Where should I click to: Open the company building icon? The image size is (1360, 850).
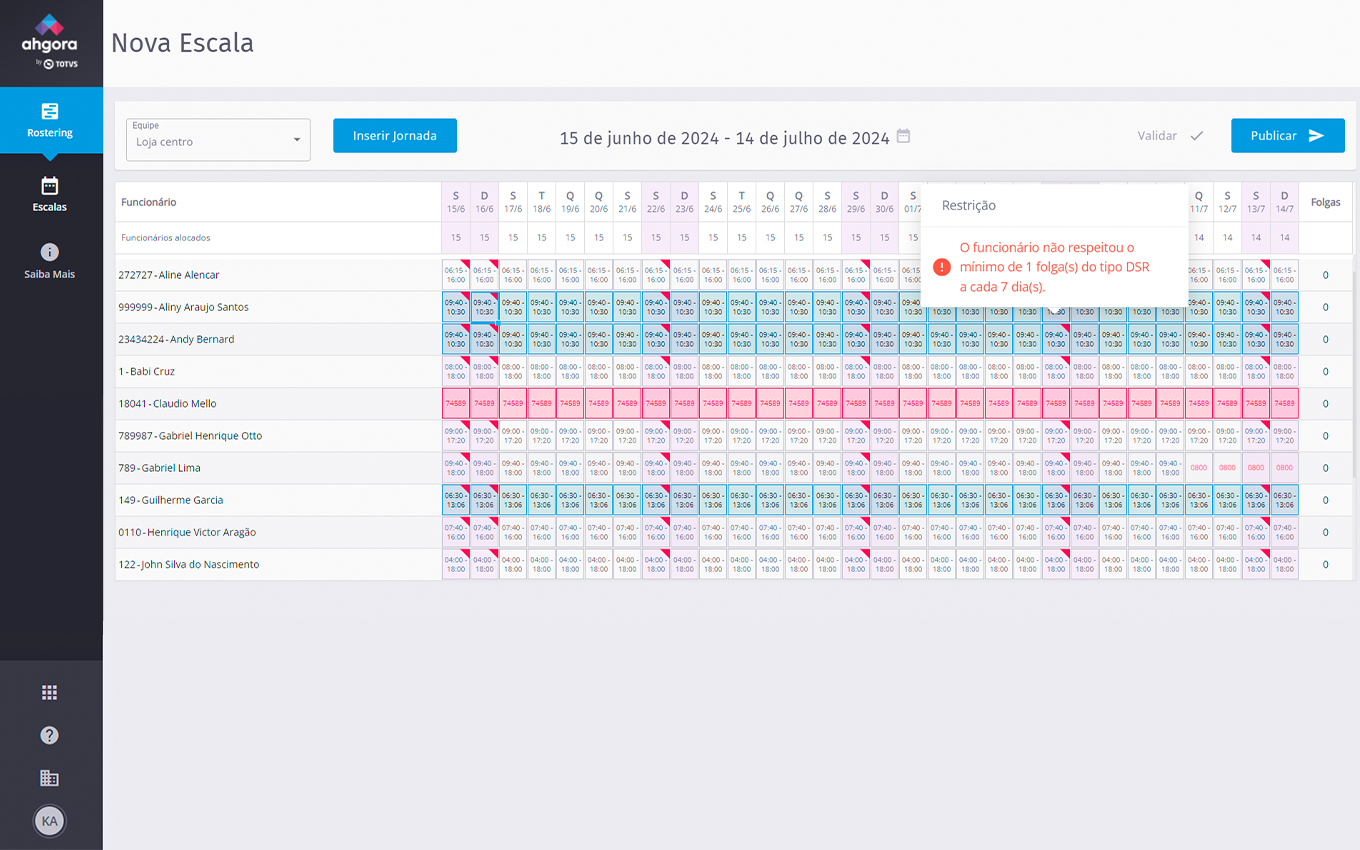tap(50, 778)
